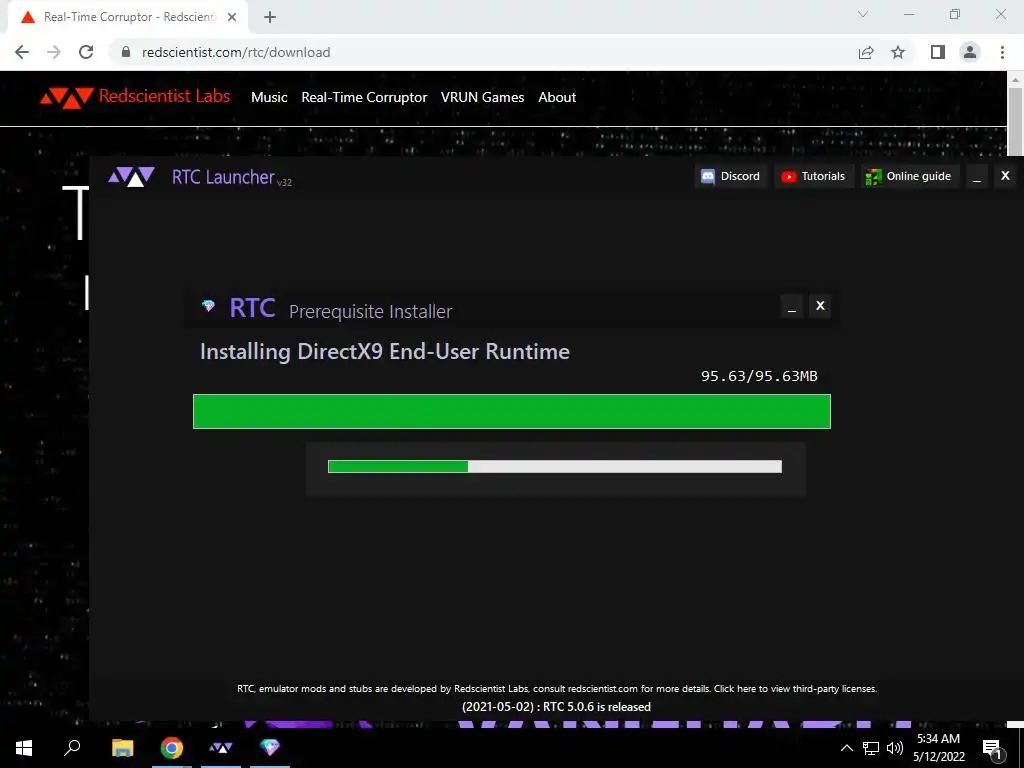
Task: Open the Windows notification center
Action: tap(993, 749)
